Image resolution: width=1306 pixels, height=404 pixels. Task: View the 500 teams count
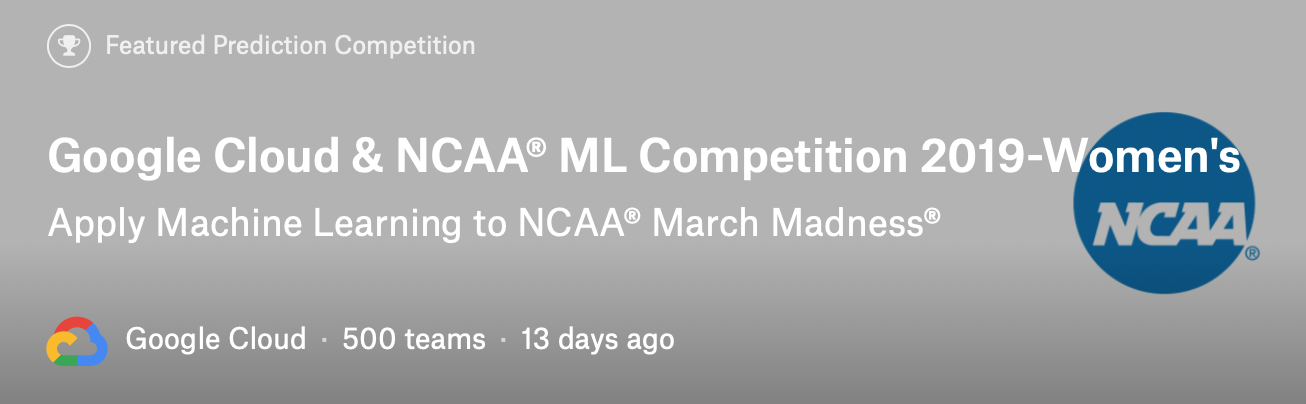click(414, 339)
